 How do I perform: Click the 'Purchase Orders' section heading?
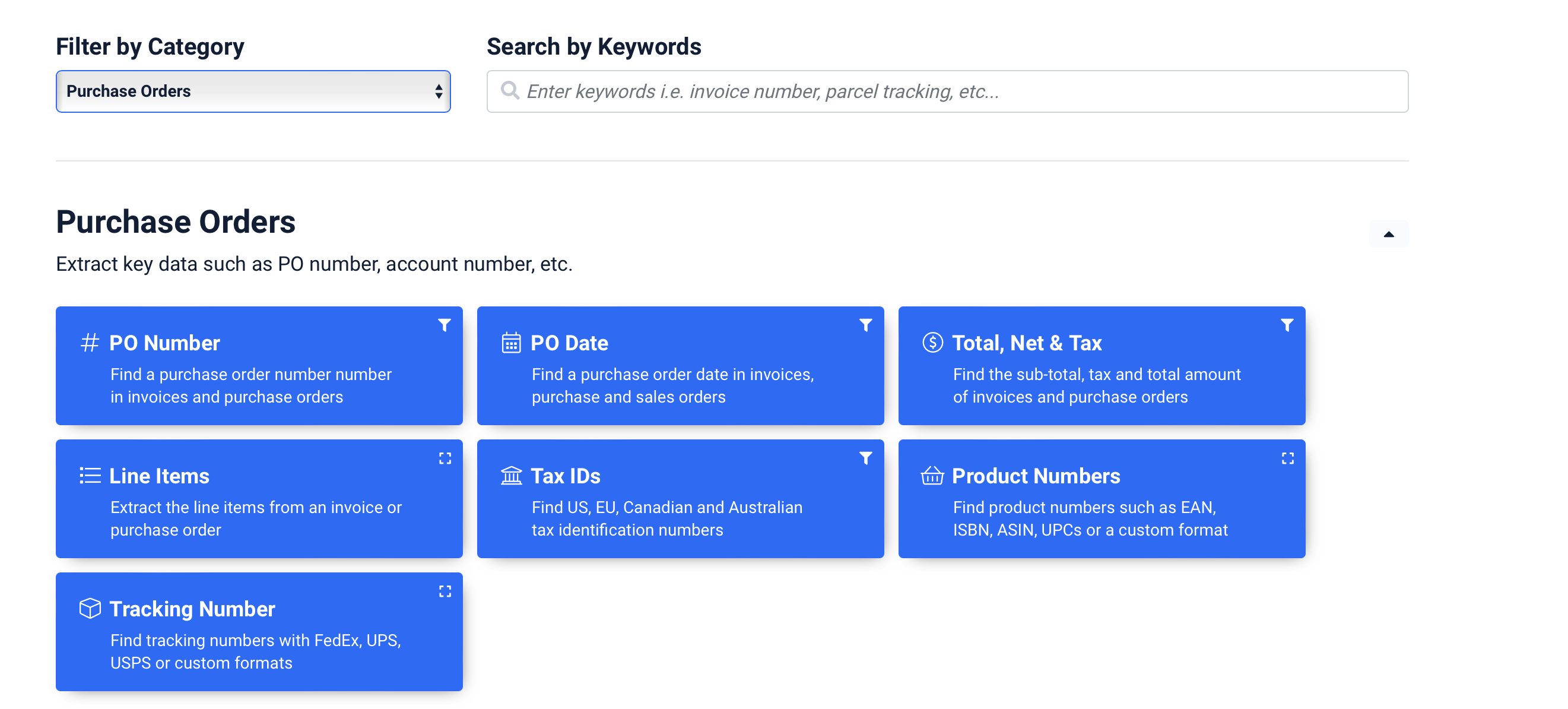[x=175, y=221]
